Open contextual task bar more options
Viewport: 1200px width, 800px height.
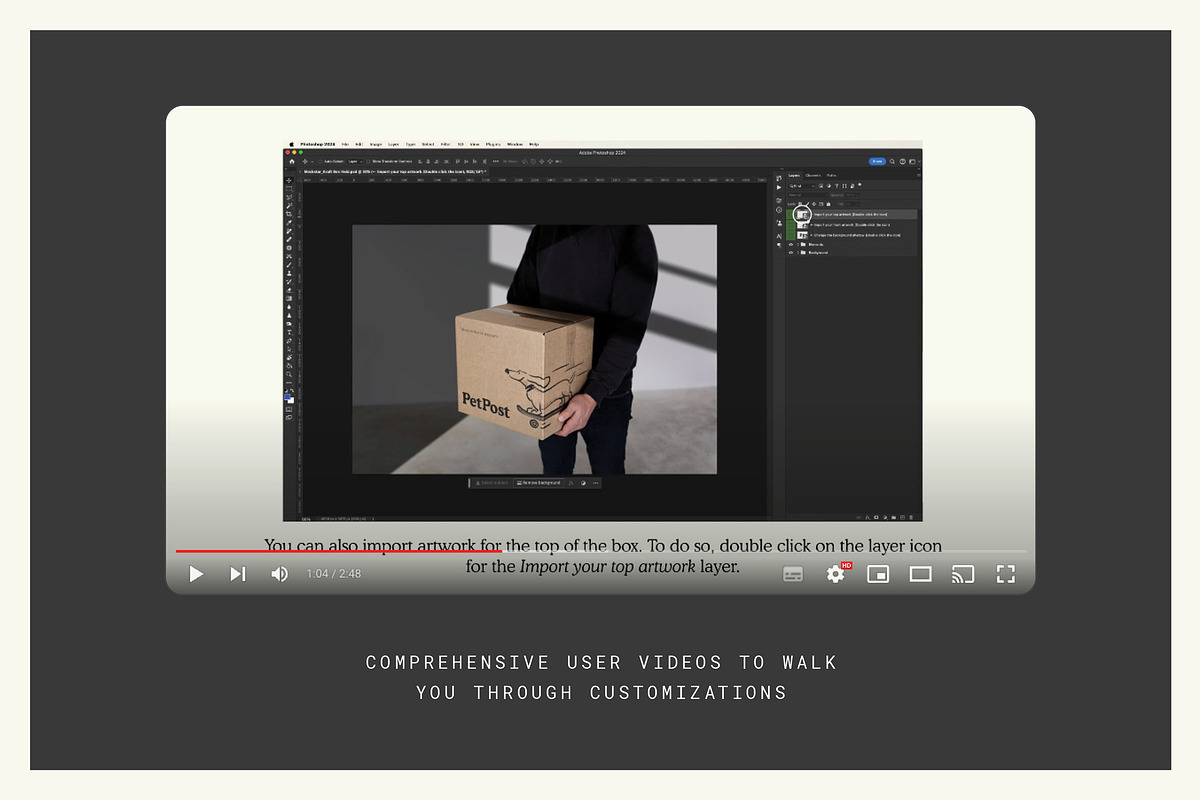click(x=596, y=483)
